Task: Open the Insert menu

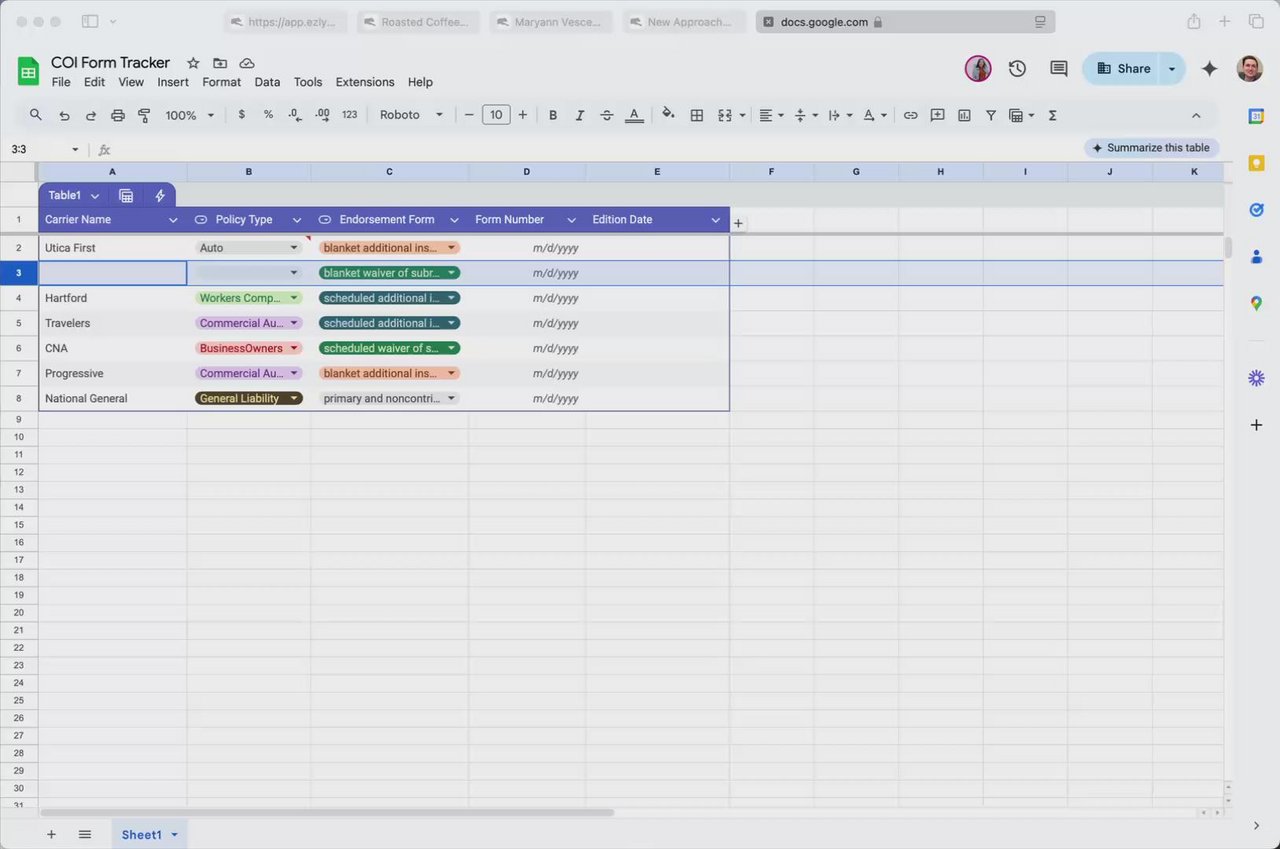Action: [173, 82]
